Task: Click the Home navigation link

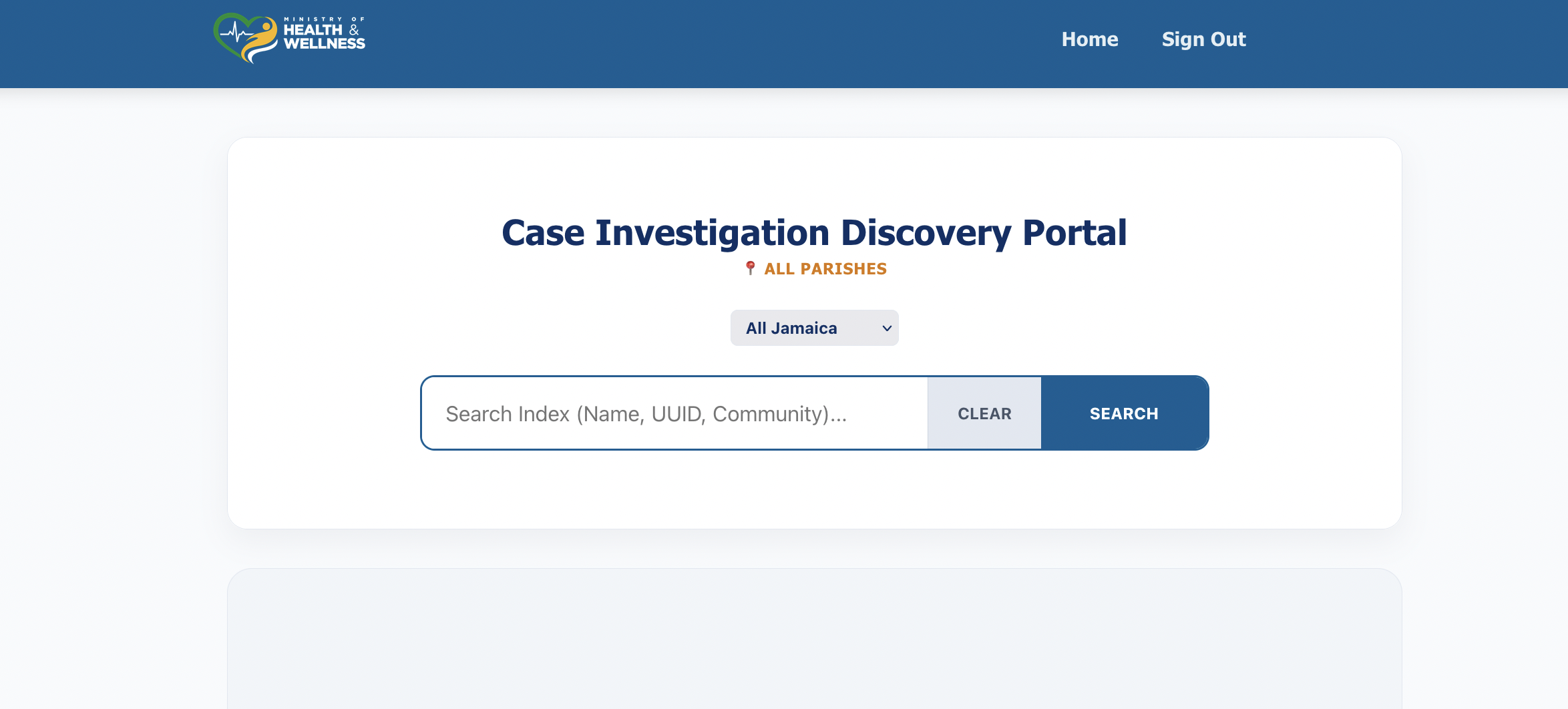Action: pos(1089,39)
